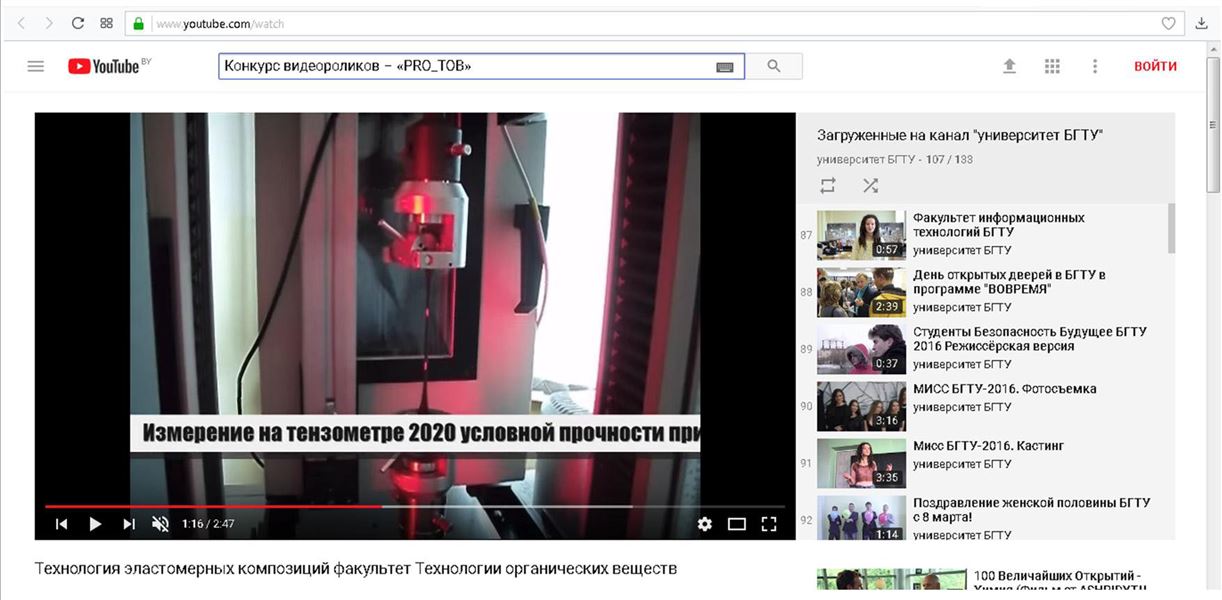Toggle playlist loop repeat
The width and height of the screenshot is (1222, 600).
828,185
